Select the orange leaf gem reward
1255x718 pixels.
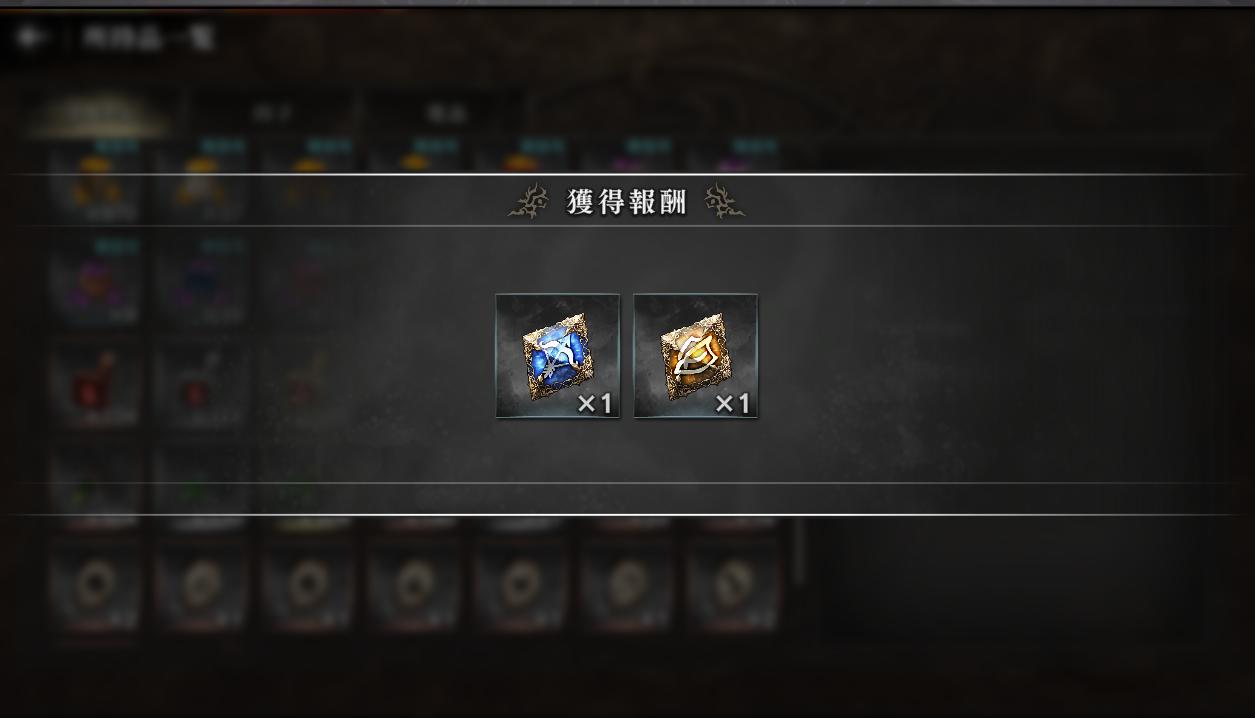point(696,356)
